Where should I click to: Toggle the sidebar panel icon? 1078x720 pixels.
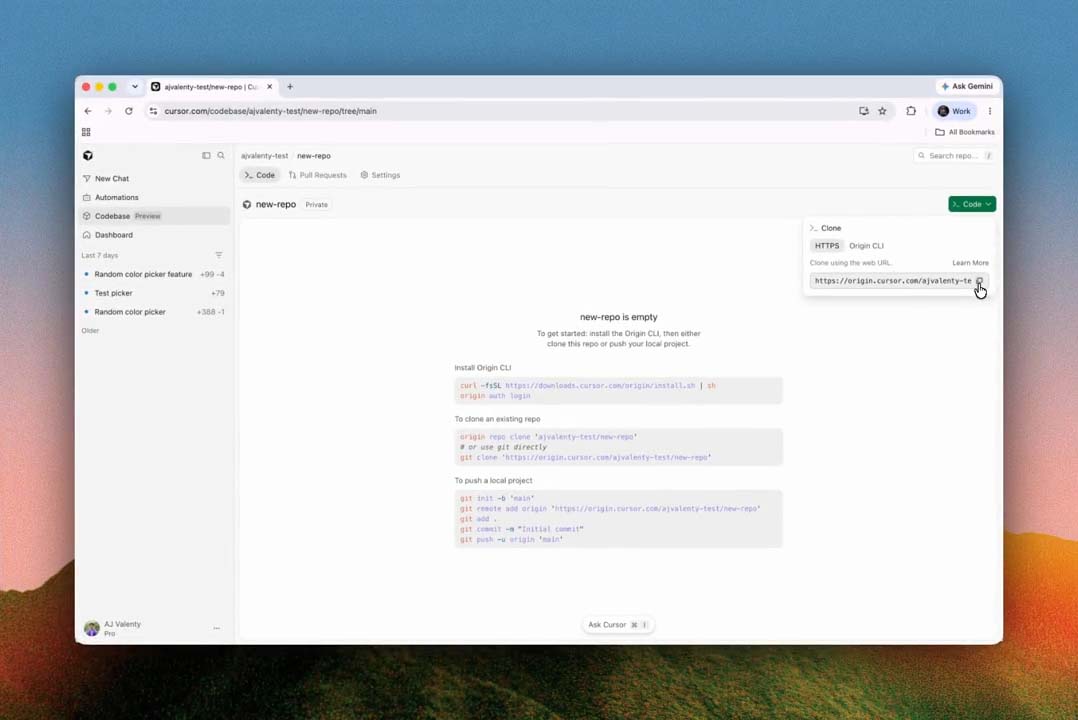tap(206, 155)
